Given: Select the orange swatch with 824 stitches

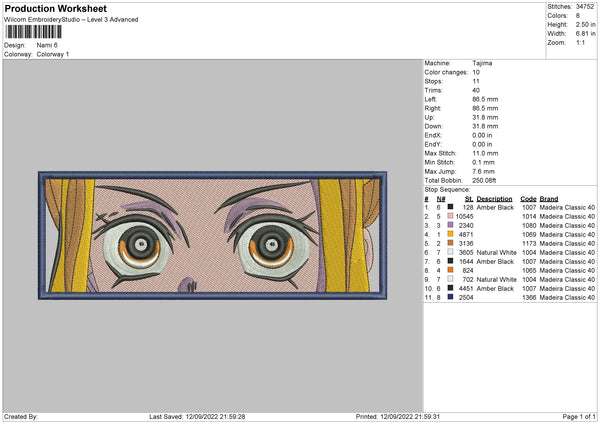Looking at the screenshot, I should [450, 270].
